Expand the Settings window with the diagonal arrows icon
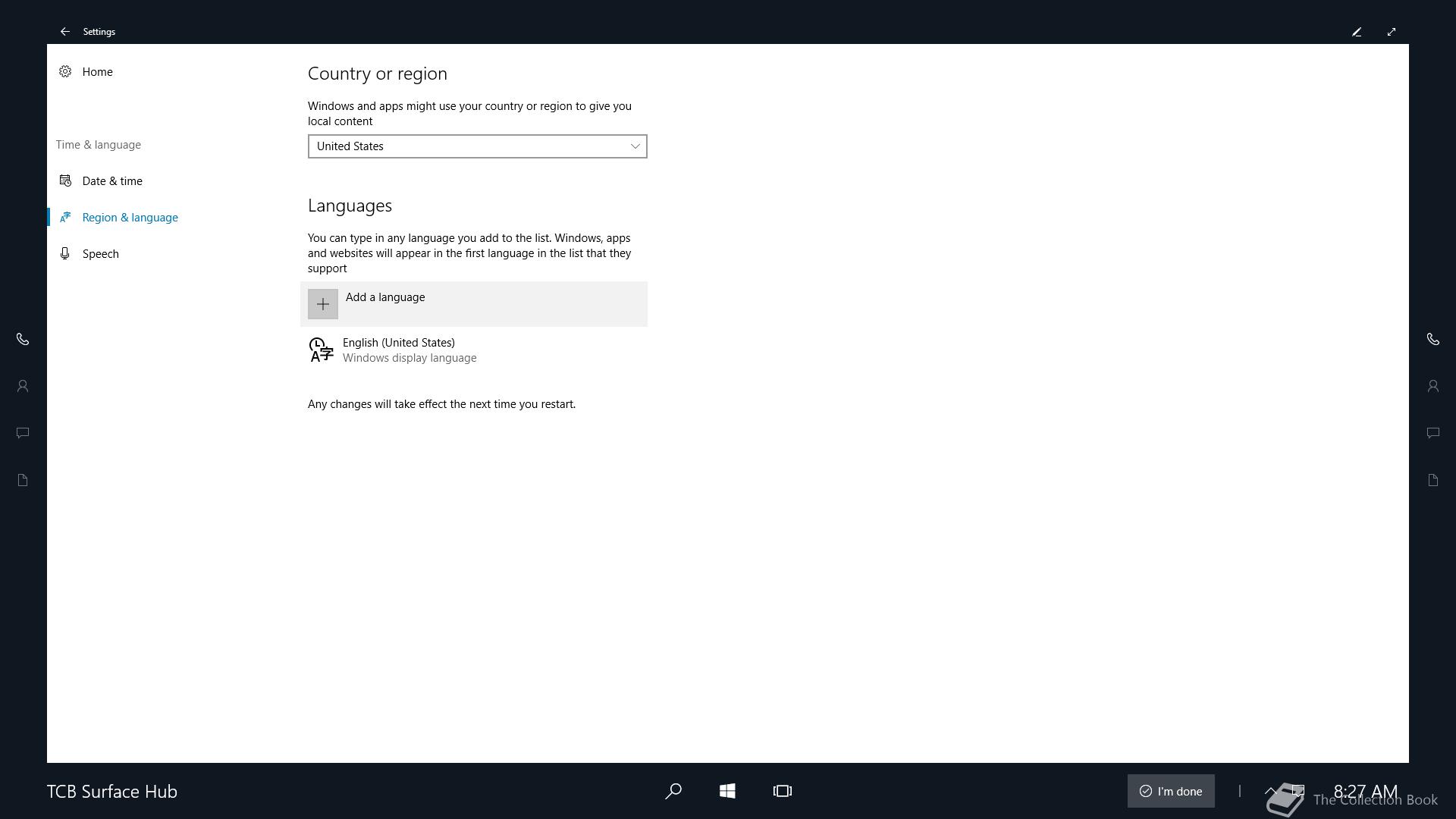Viewport: 1456px width, 819px height. click(x=1392, y=32)
